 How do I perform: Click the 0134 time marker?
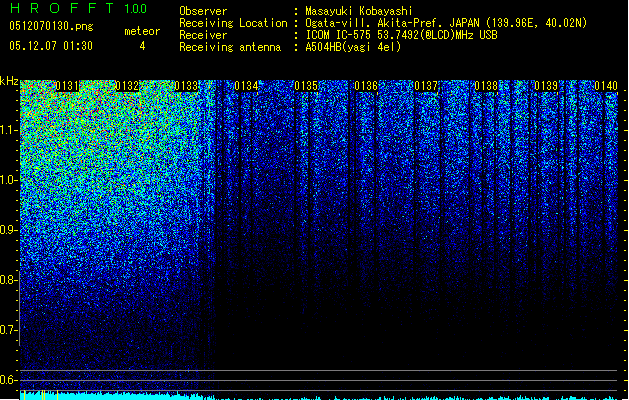tap(246, 86)
